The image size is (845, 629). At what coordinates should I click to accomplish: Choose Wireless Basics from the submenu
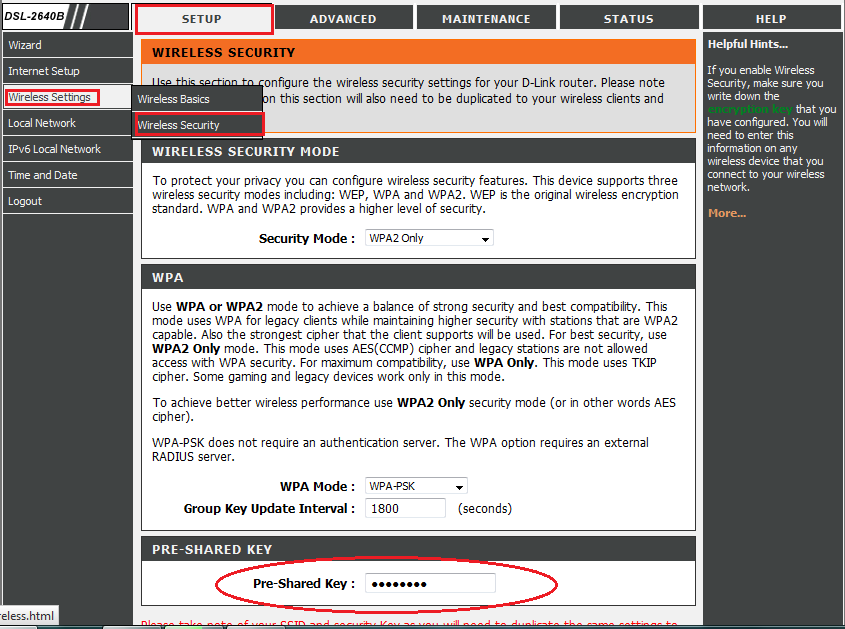coord(174,99)
